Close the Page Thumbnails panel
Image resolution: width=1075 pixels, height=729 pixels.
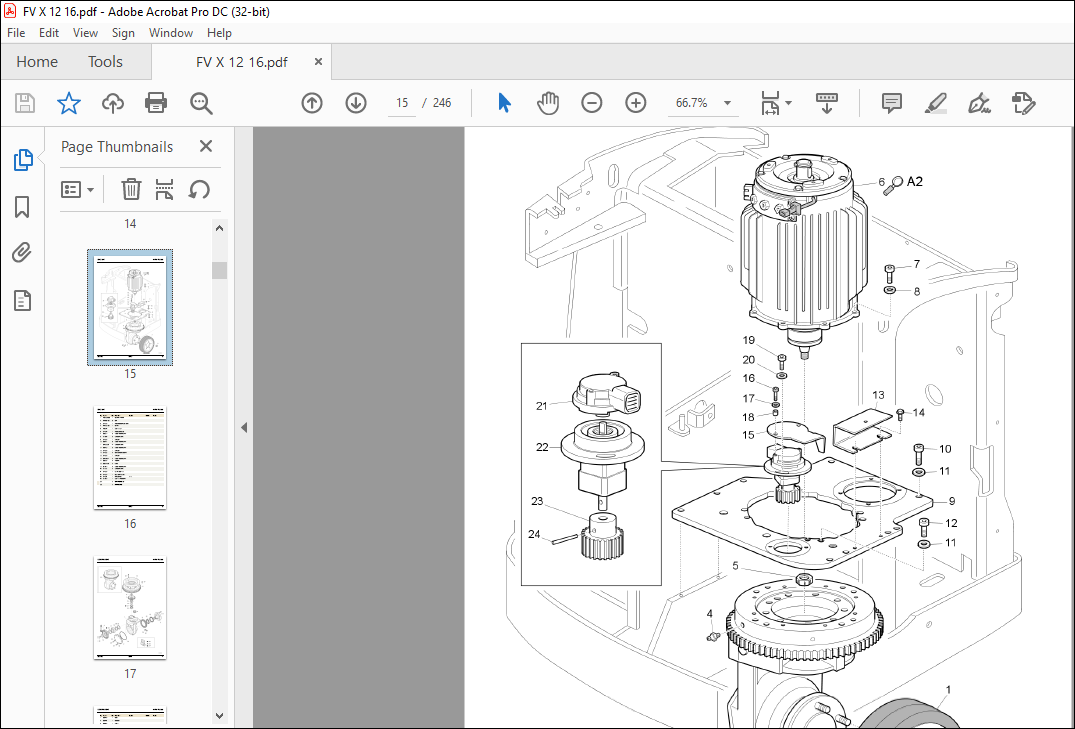[x=206, y=146]
